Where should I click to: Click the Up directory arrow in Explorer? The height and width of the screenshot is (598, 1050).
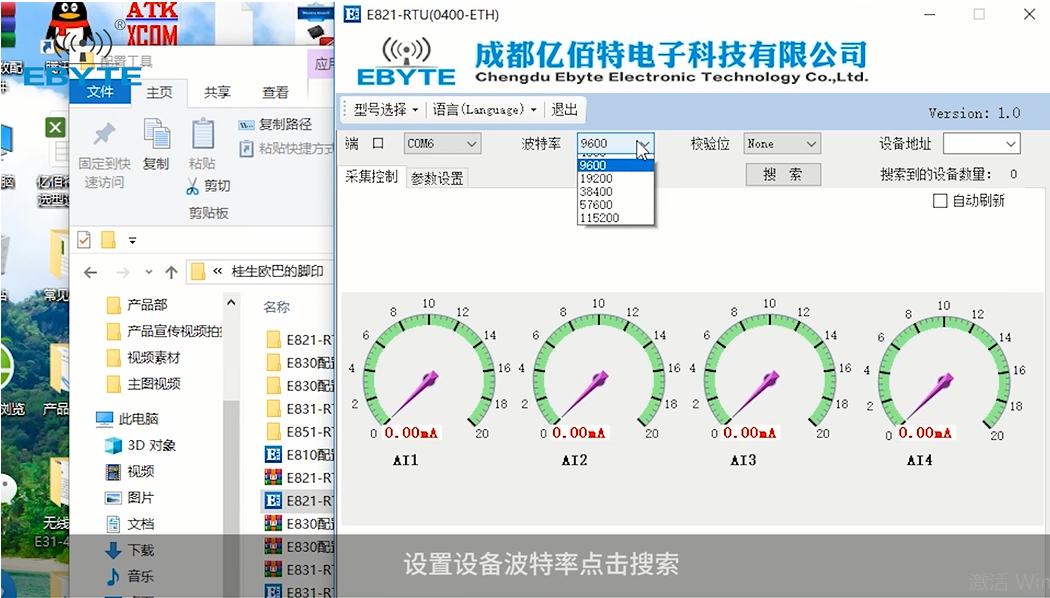(171, 272)
